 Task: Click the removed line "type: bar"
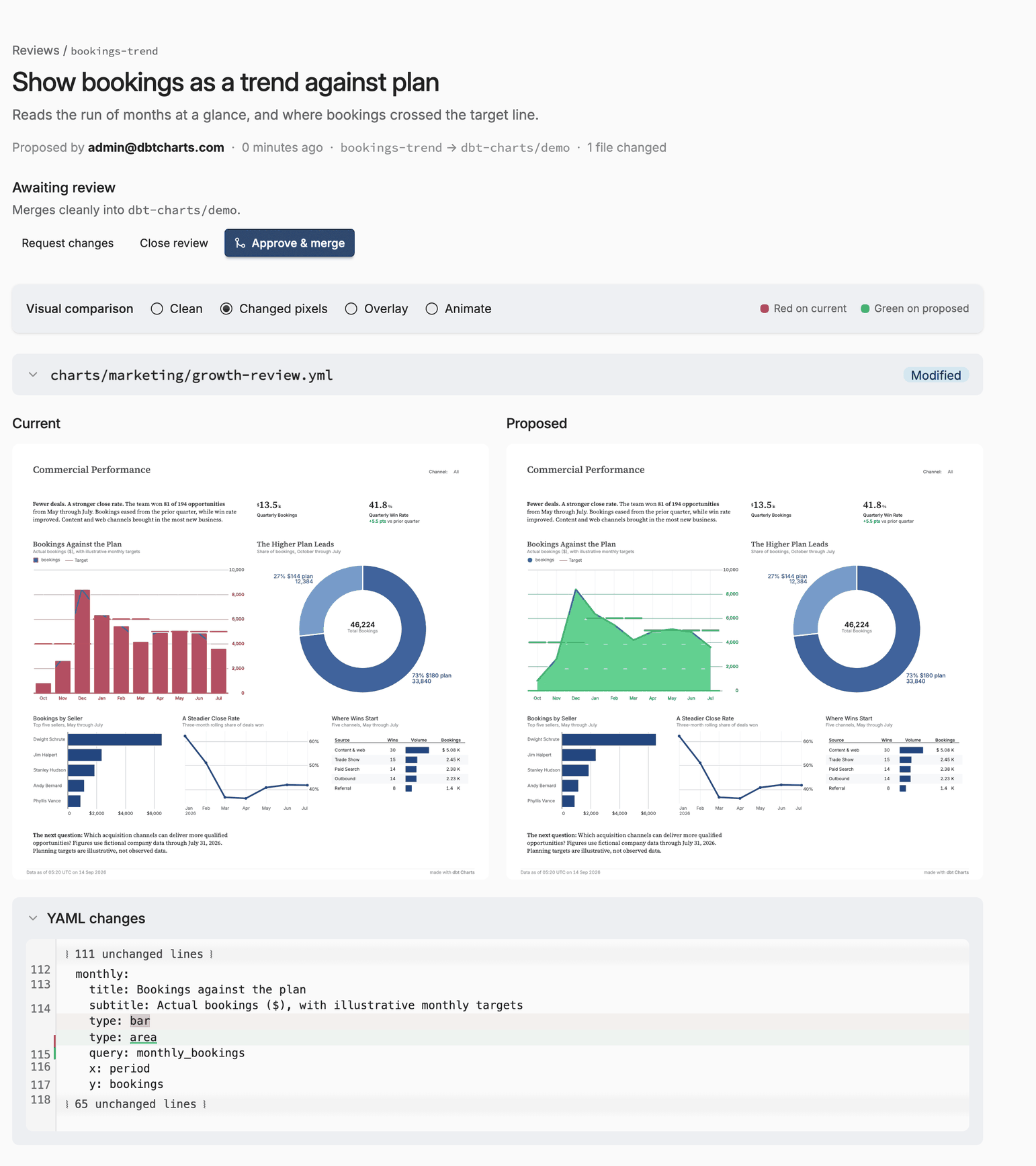pyautogui.click(x=513, y=1022)
